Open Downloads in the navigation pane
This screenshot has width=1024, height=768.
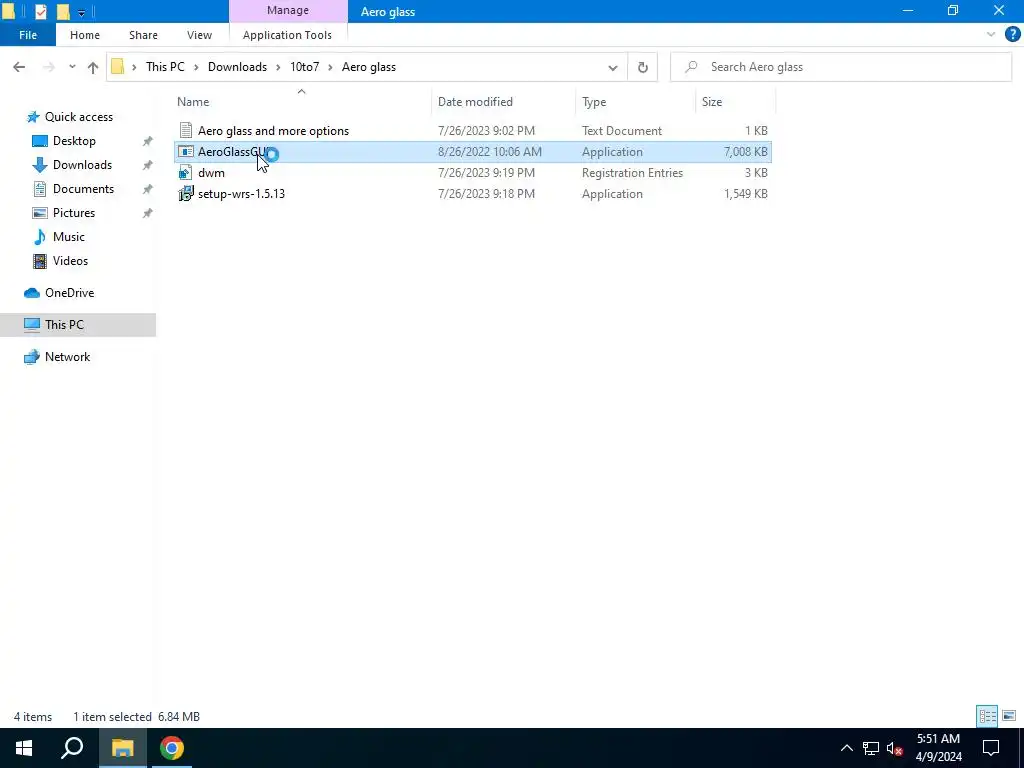(x=82, y=165)
